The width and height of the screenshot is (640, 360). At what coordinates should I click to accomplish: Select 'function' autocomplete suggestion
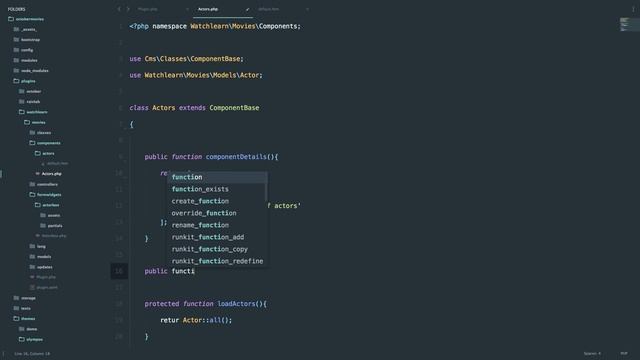click(x=217, y=177)
